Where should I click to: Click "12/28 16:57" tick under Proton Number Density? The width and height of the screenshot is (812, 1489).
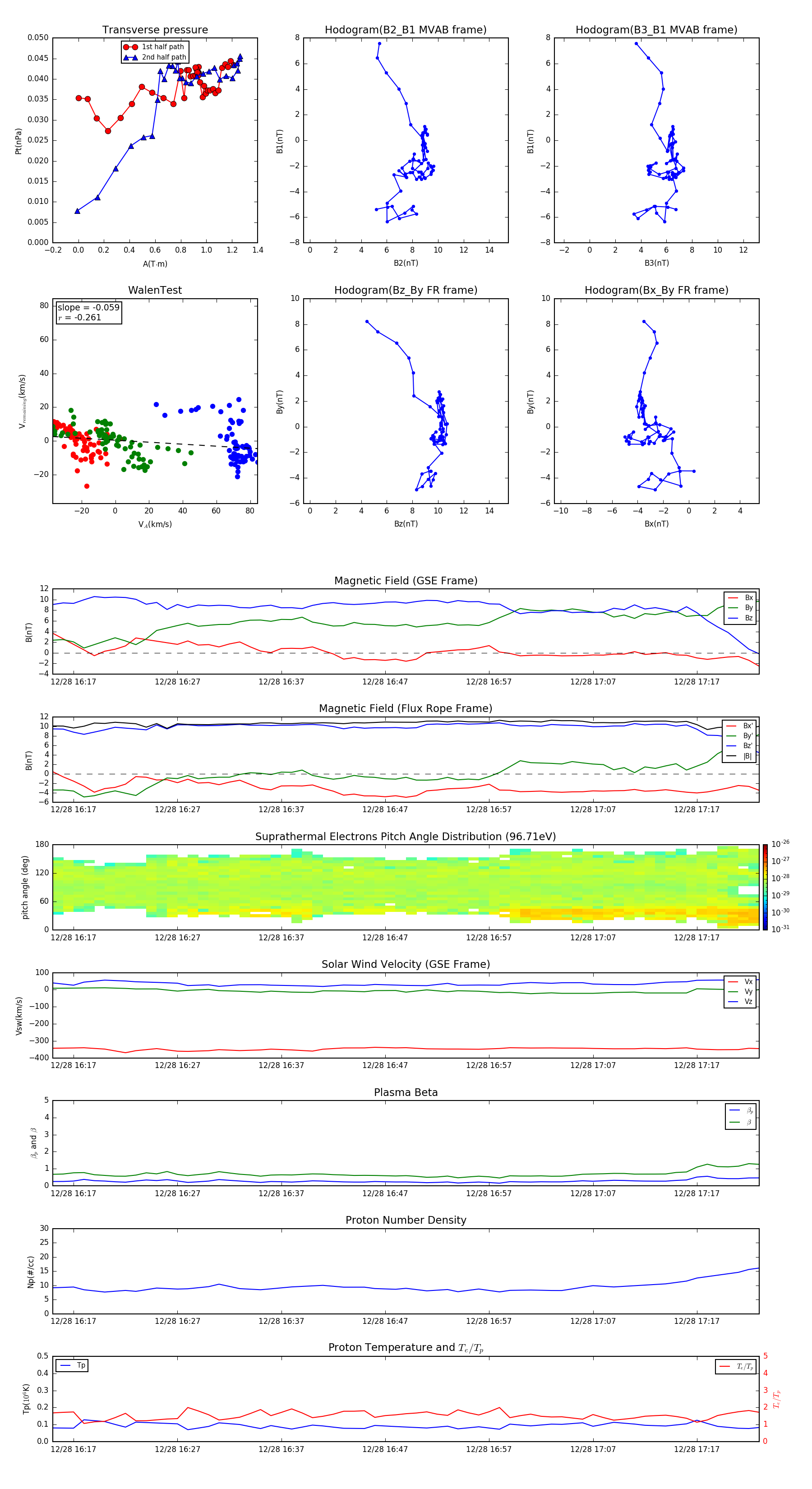pos(489,1321)
